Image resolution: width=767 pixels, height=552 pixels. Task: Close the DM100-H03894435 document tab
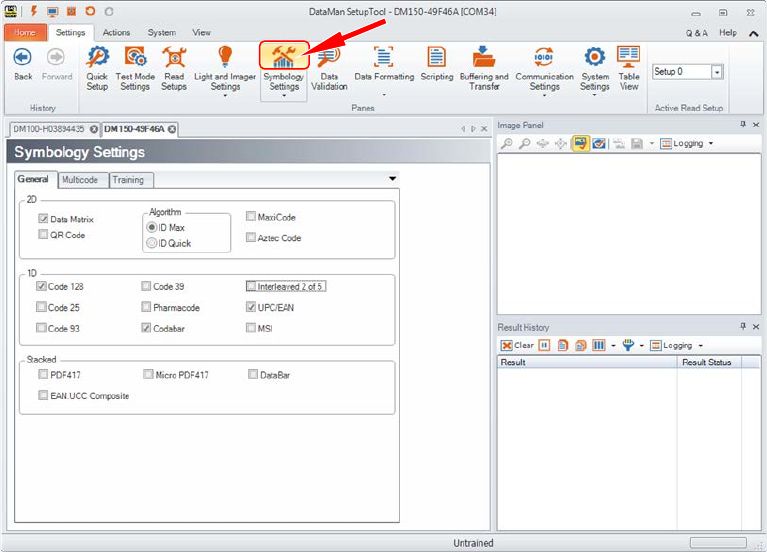point(93,129)
